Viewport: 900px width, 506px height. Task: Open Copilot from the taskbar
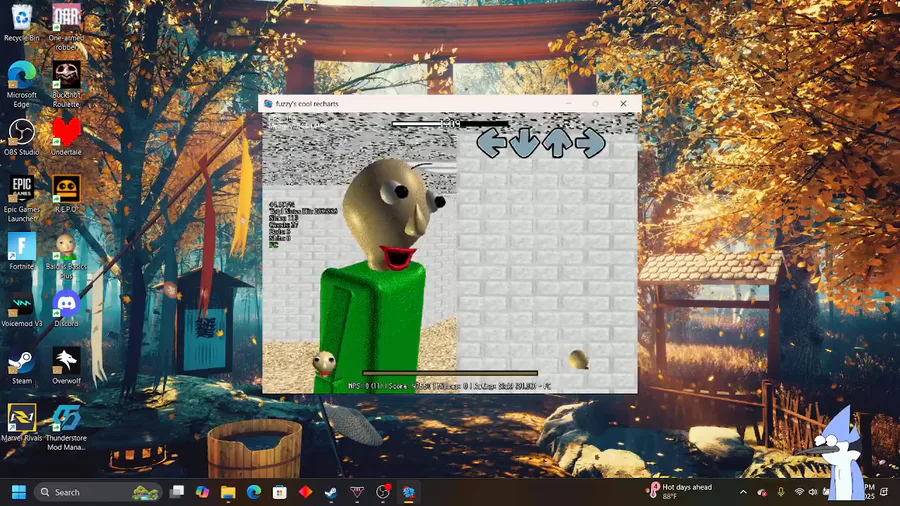(x=202, y=492)
